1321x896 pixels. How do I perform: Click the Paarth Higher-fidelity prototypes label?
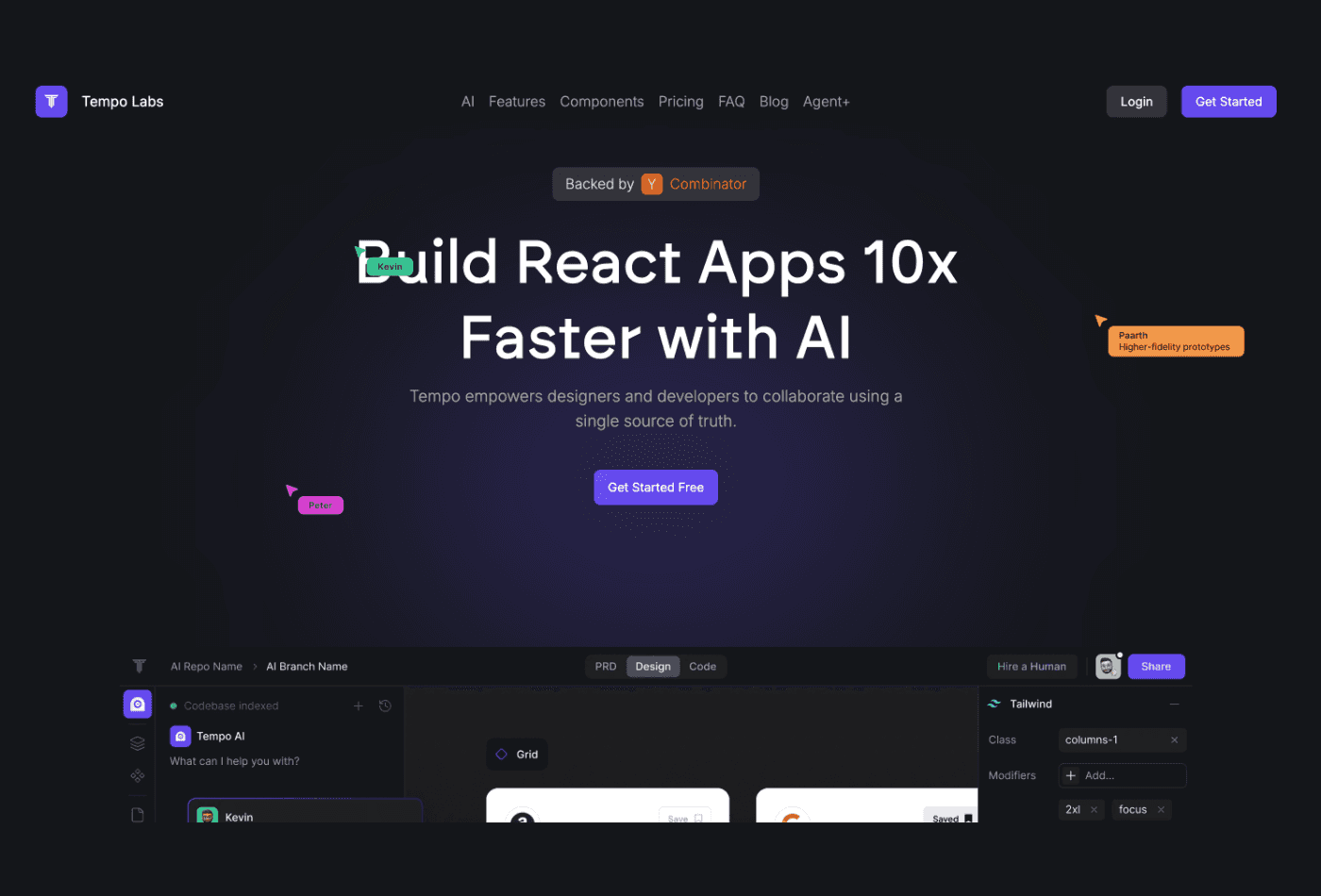(x=1176, y=341)
